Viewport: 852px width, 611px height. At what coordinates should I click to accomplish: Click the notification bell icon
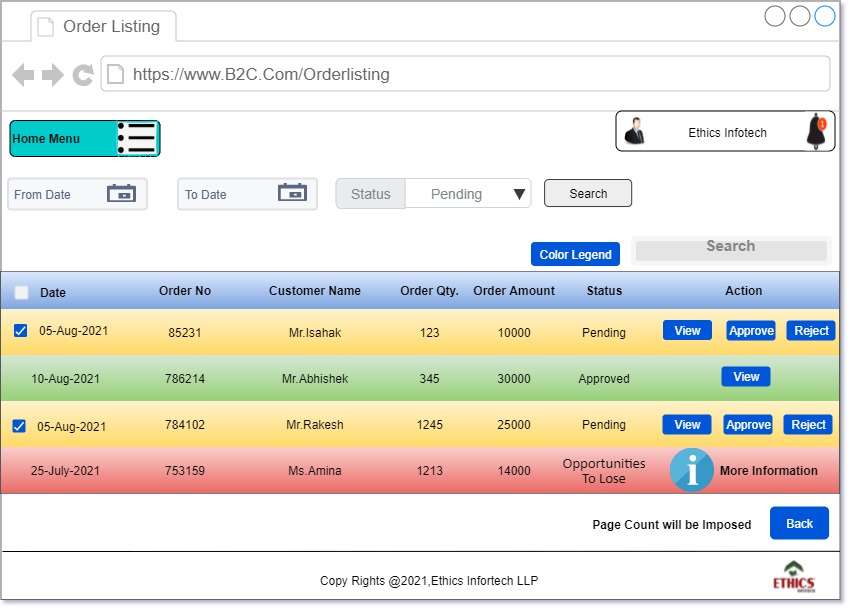click(x=816, y=132)
